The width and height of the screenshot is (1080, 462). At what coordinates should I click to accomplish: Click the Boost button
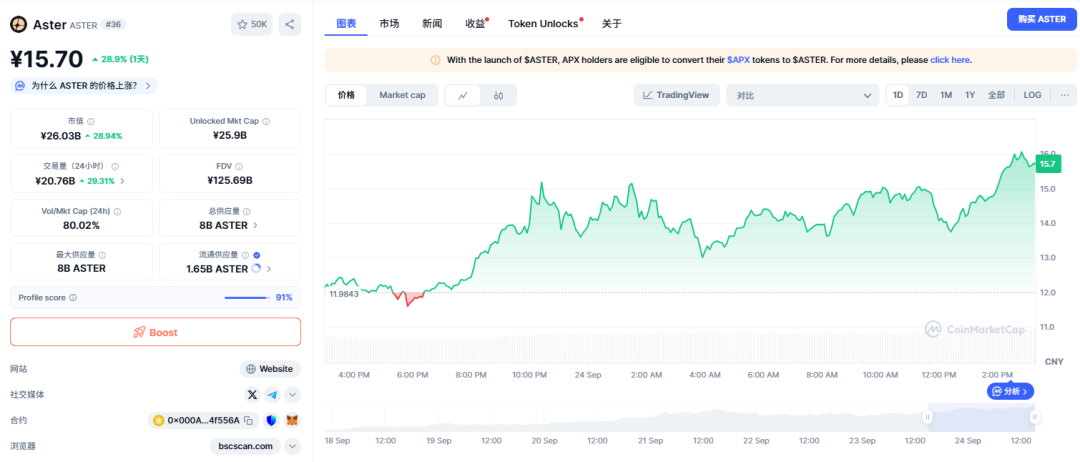tap(156, 332)
